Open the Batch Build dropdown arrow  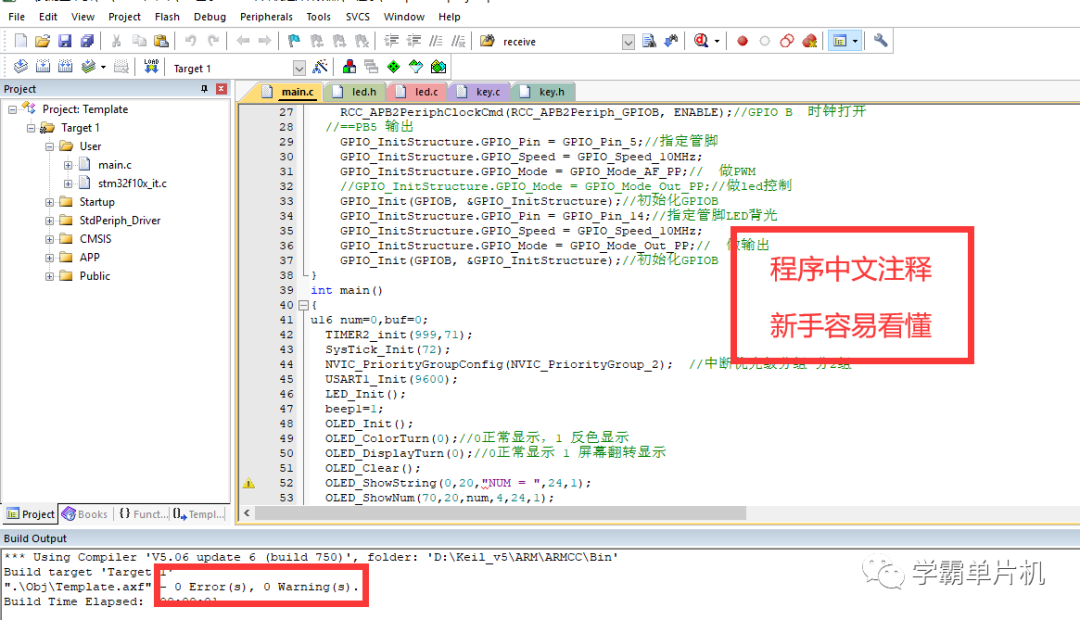[x=103, y=68]
